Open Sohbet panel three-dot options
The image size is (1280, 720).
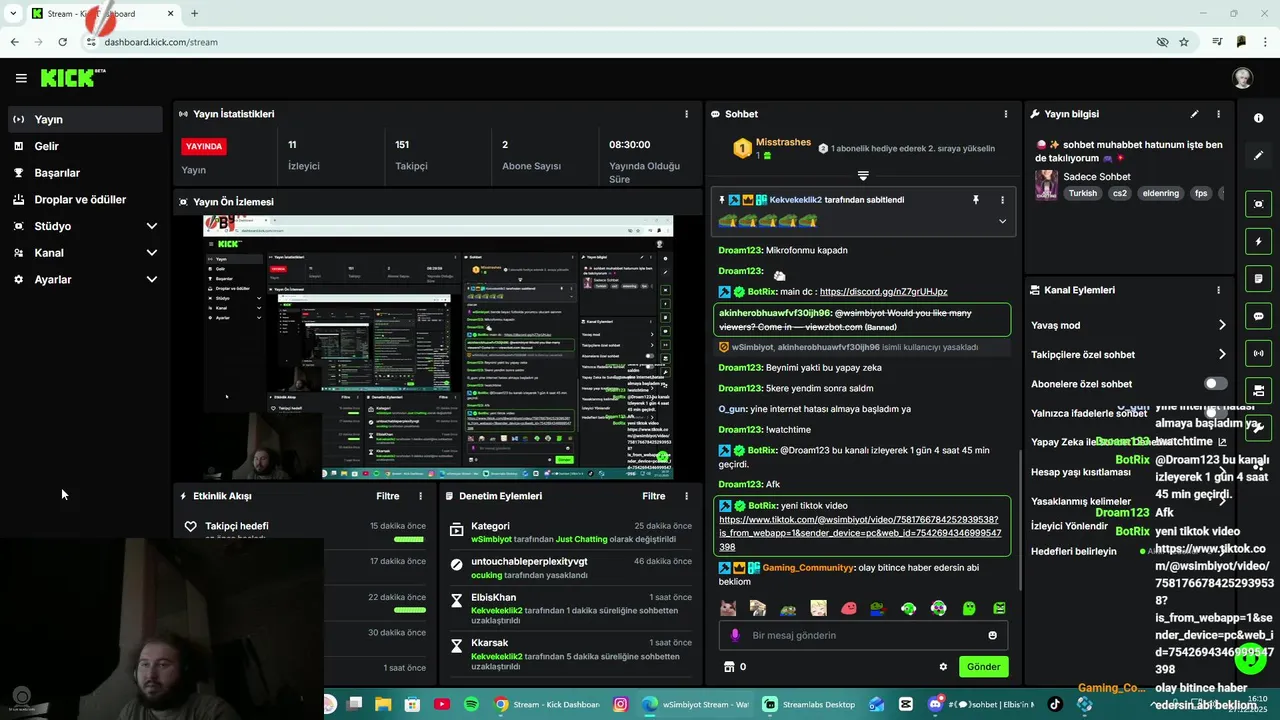pos(1007,114)
